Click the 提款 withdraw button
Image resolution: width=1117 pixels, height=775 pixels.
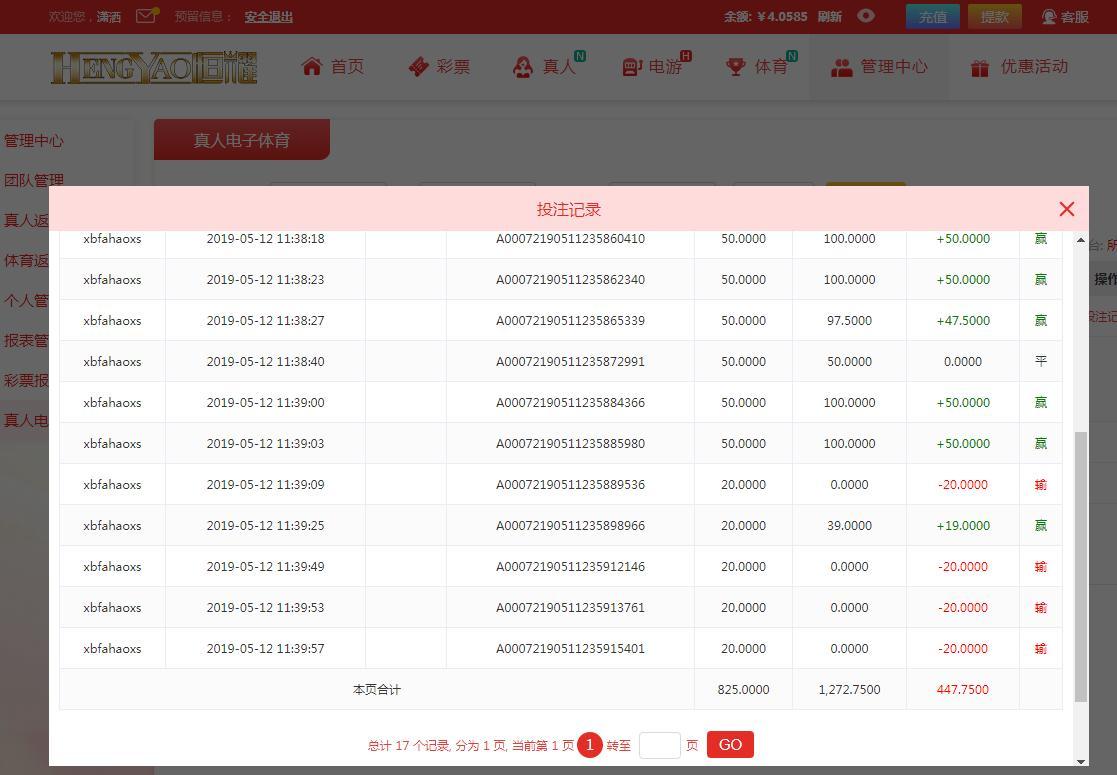pyautogui.click(x=994, y=16)
